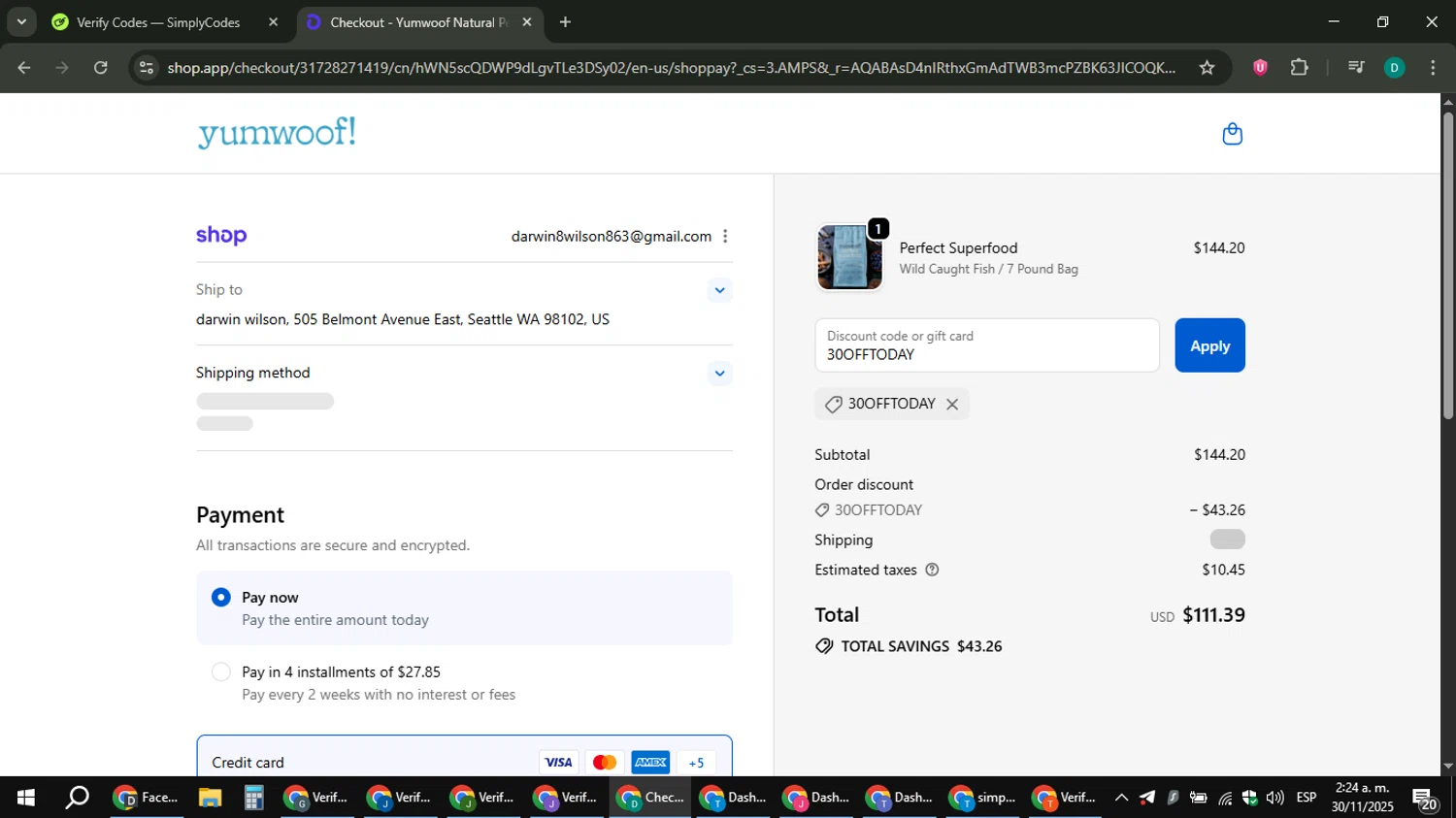Close the Verify Codes tab
The height and width of the screenshot is (818, 1456).
[x=273, y=21]
